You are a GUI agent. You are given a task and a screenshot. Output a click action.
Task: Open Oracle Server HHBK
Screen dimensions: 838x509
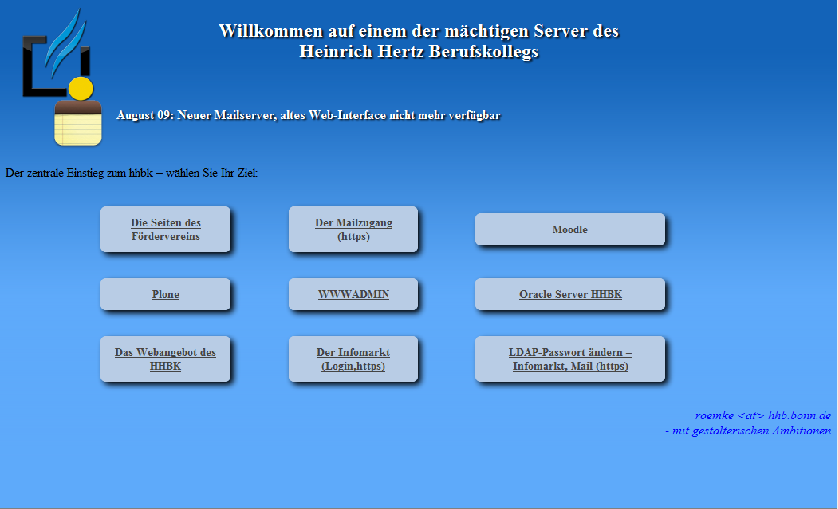[570, 294]
